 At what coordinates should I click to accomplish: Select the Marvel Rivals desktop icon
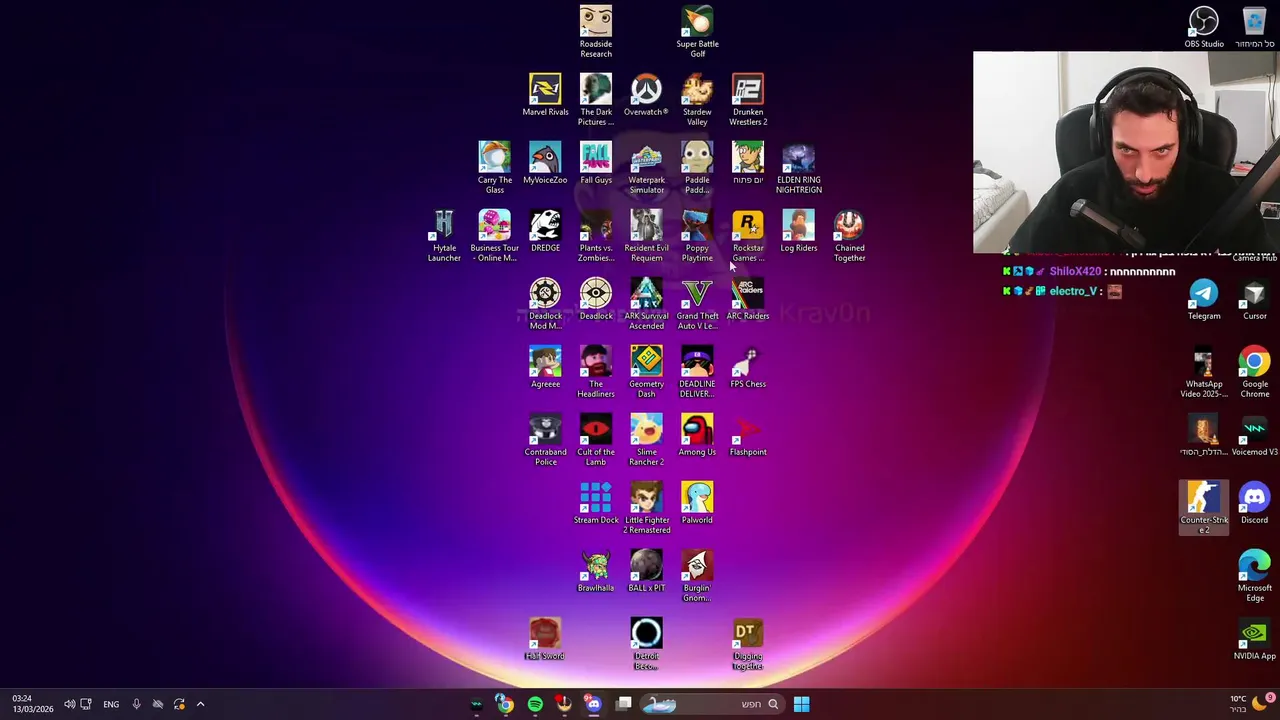(545, 95)
